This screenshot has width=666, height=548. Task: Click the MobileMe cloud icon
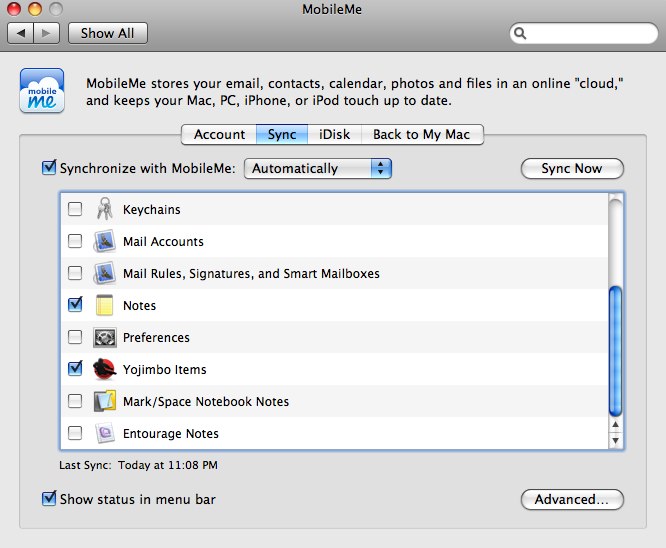click(x=42, y=90)
